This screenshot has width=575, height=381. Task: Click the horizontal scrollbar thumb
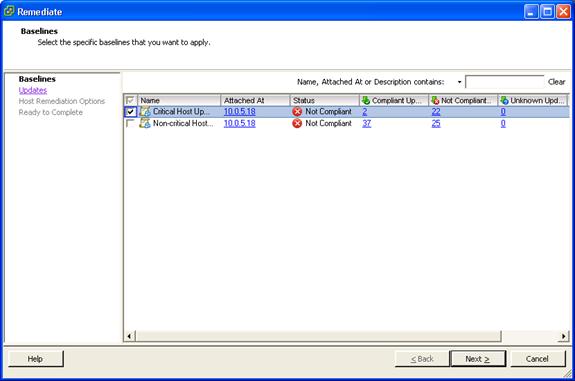tap(318, 336)
